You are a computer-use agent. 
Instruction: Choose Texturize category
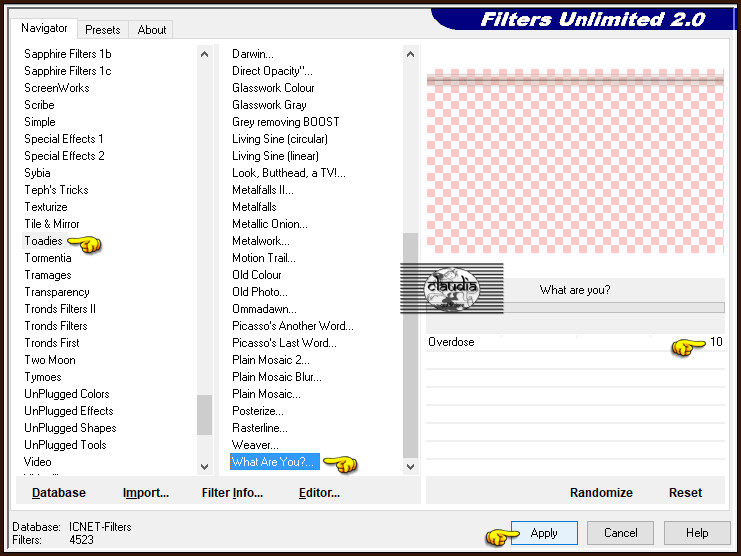point(46,207)
